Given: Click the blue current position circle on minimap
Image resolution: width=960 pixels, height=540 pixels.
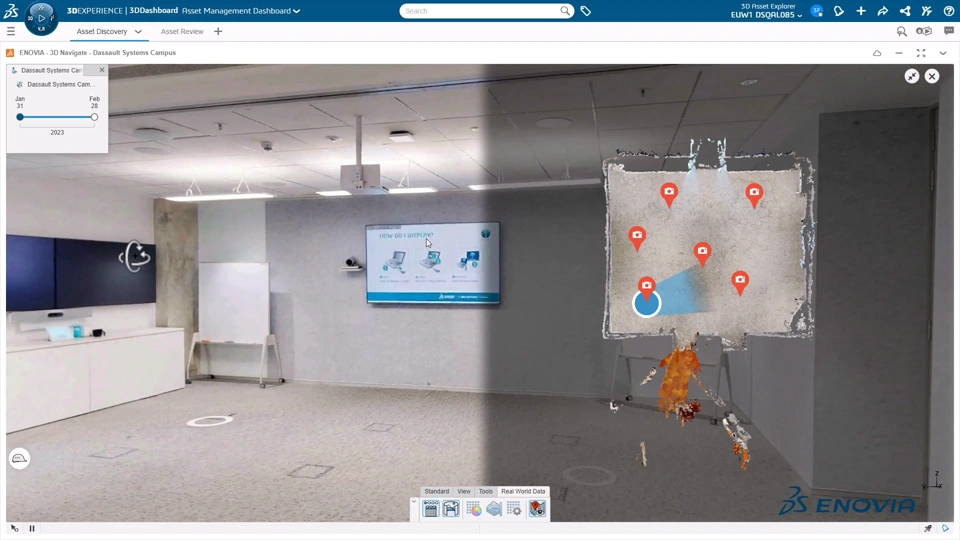Looking at the screenshot, I should [x=647, y=304].
